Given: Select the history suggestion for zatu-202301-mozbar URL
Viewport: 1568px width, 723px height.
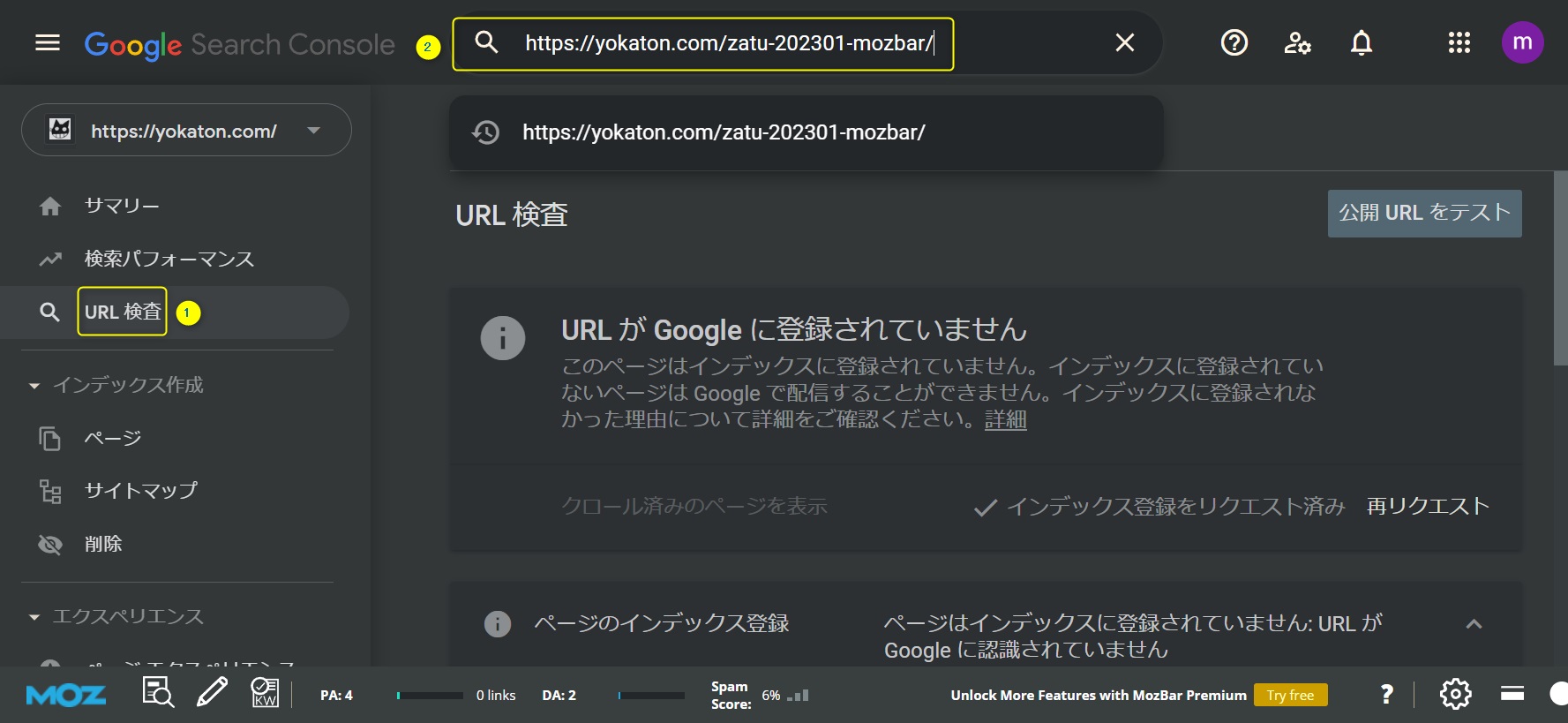Looking at the screenshot, I should 806,132.
